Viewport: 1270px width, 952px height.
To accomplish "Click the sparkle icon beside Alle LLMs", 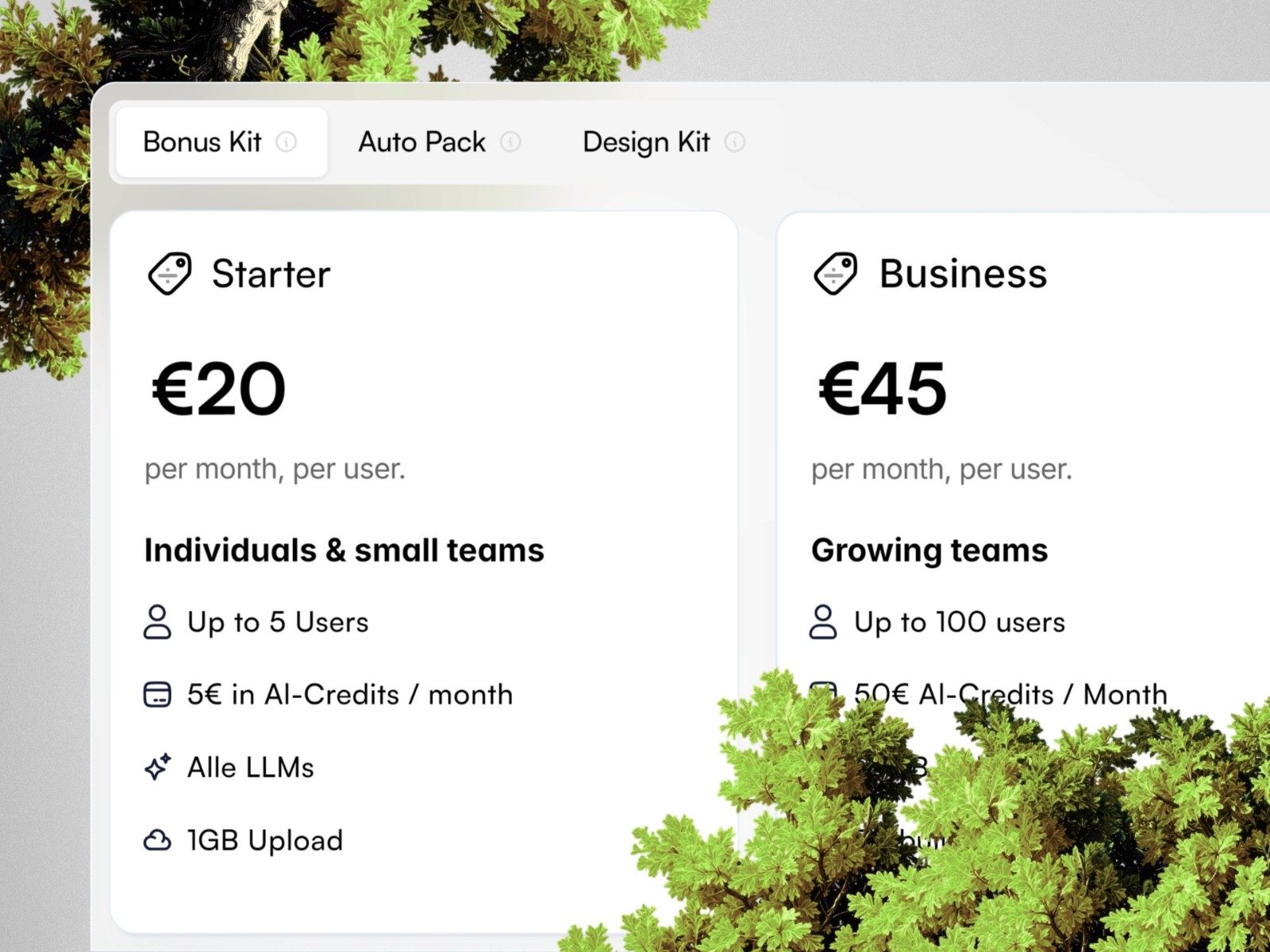I will click(157, 767).
